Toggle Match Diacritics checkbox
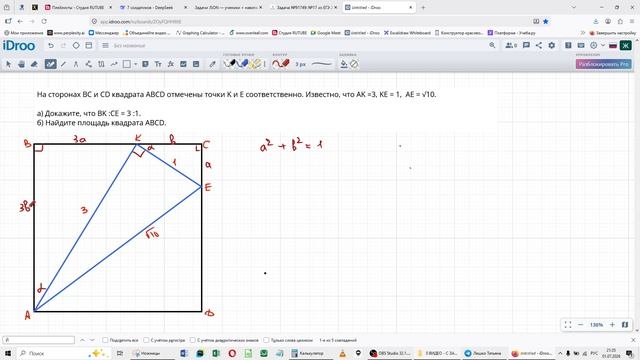 pyautogui.click(x=193, y=340)
